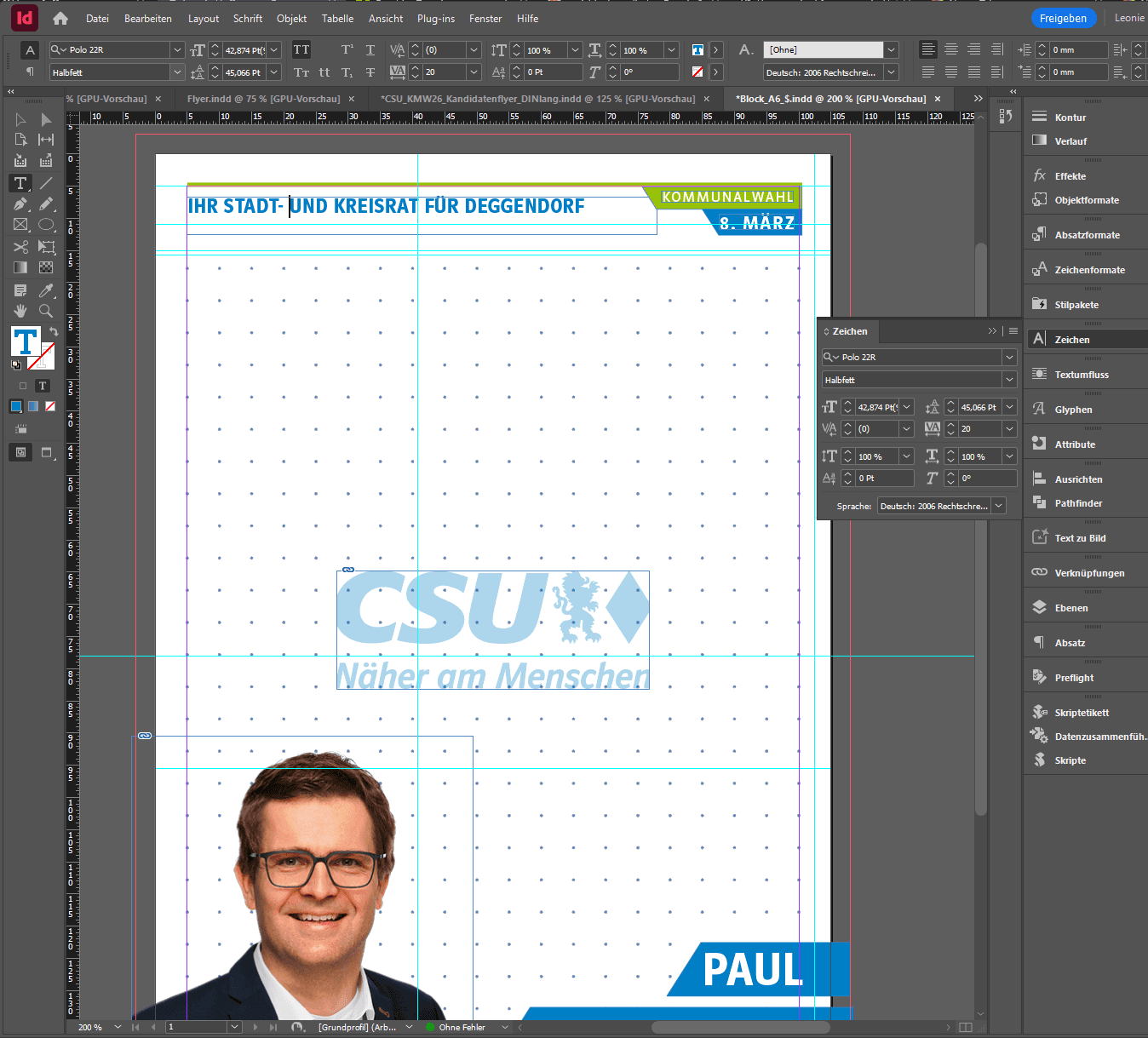Image resolution: width=1148 pixels, height=1038 pixels.
Task: Toggle strikethrough formatting
Action: click(370, 72)
